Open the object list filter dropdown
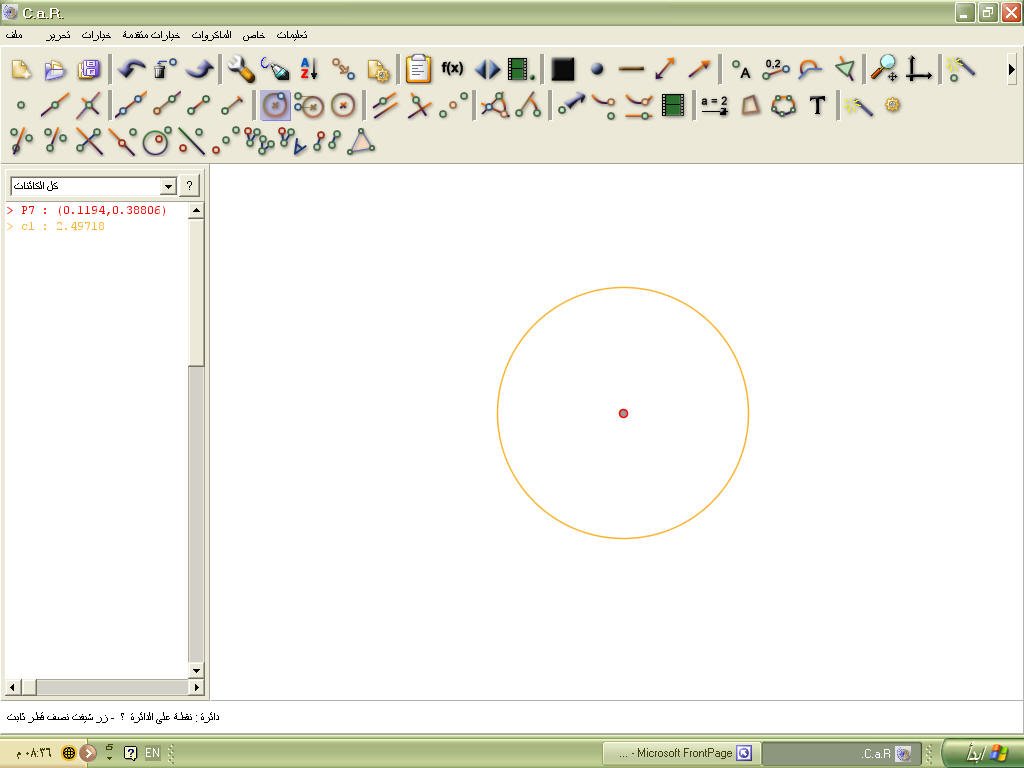 (168, 186)
